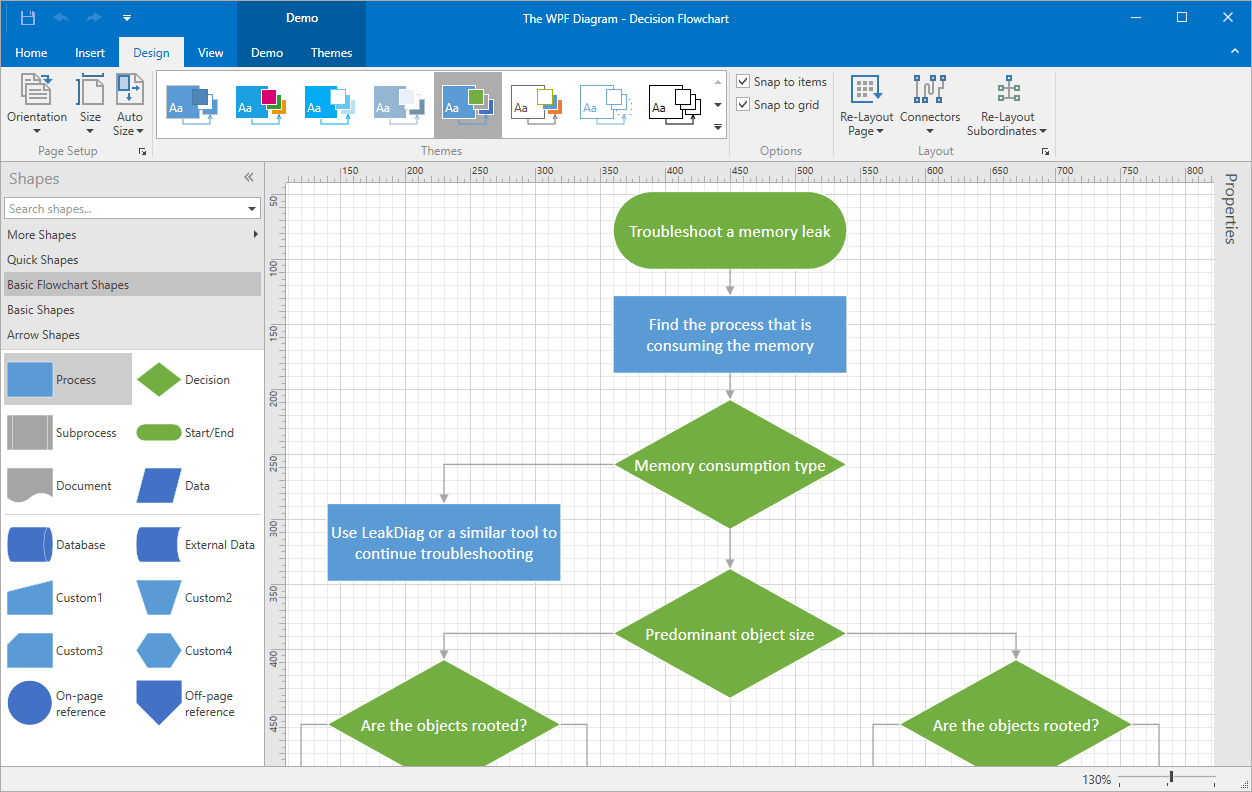
Task: Toggle the Process shape selection
Action: click(x=67, y=378)
